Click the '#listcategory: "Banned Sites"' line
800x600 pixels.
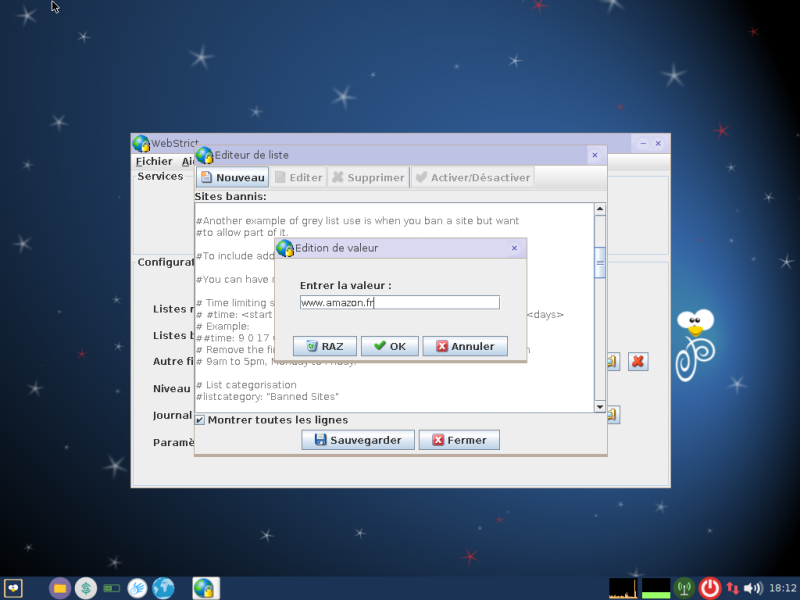(267, 396)
